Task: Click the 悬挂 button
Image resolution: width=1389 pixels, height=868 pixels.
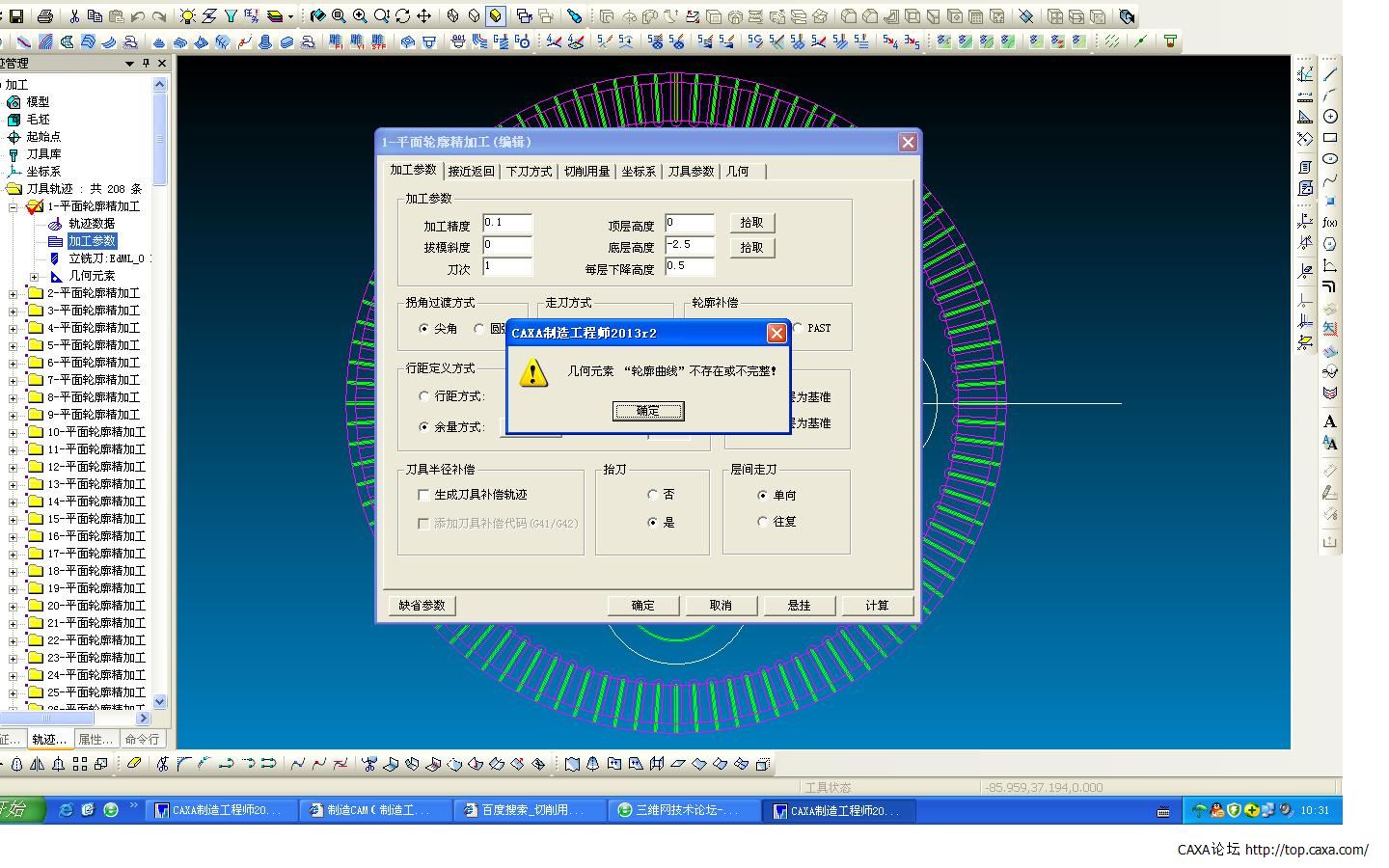Action: click(799, 606)
